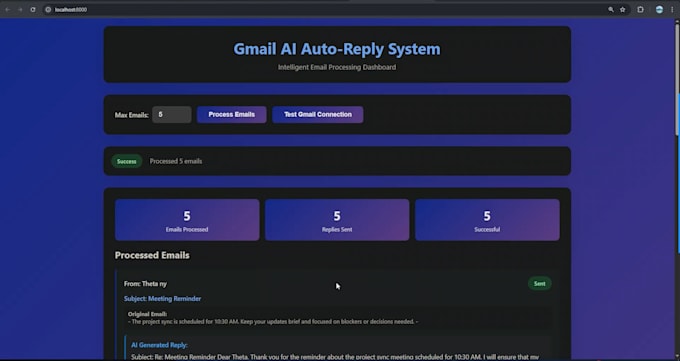Open 'Subject: Meeting Reminder' line
This screenshot has height=361, width=680.
[163, 299]
